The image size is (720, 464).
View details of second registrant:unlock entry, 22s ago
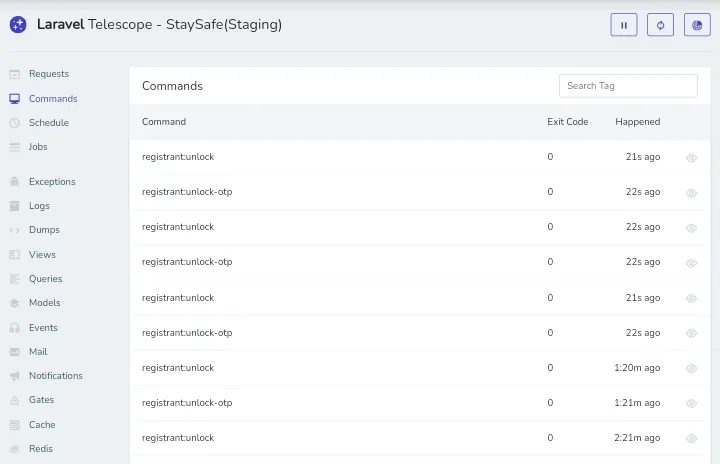coord(691,228)
